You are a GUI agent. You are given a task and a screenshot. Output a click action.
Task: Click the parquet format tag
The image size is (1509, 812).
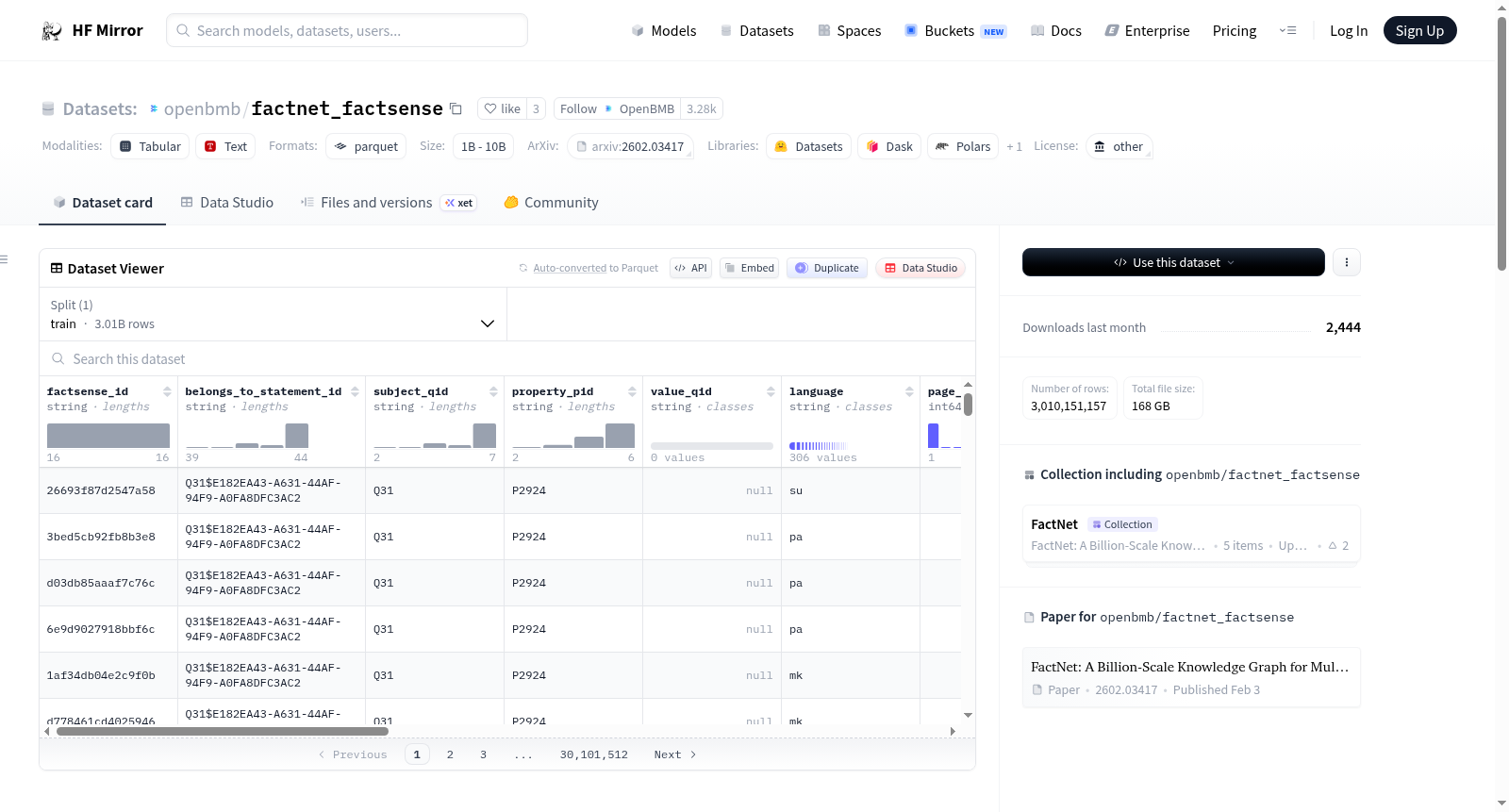point(366,146)
